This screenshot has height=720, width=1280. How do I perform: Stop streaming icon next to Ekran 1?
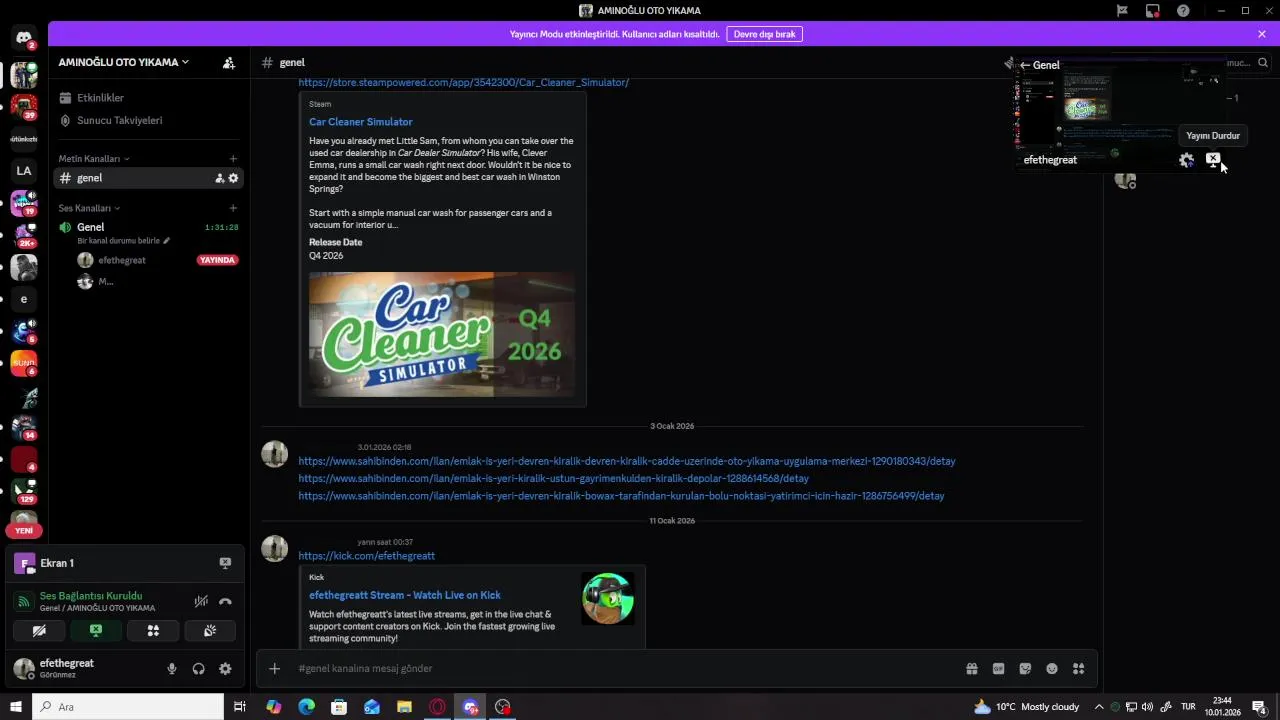[x=225, y=563]
